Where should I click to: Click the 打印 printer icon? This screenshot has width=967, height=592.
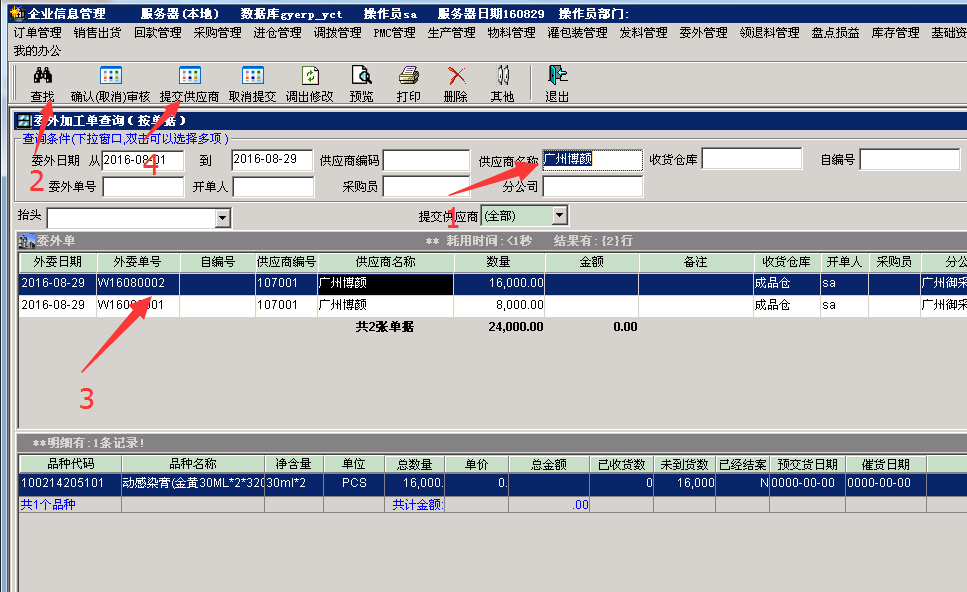pyautogui.click(x=408, y=76)
